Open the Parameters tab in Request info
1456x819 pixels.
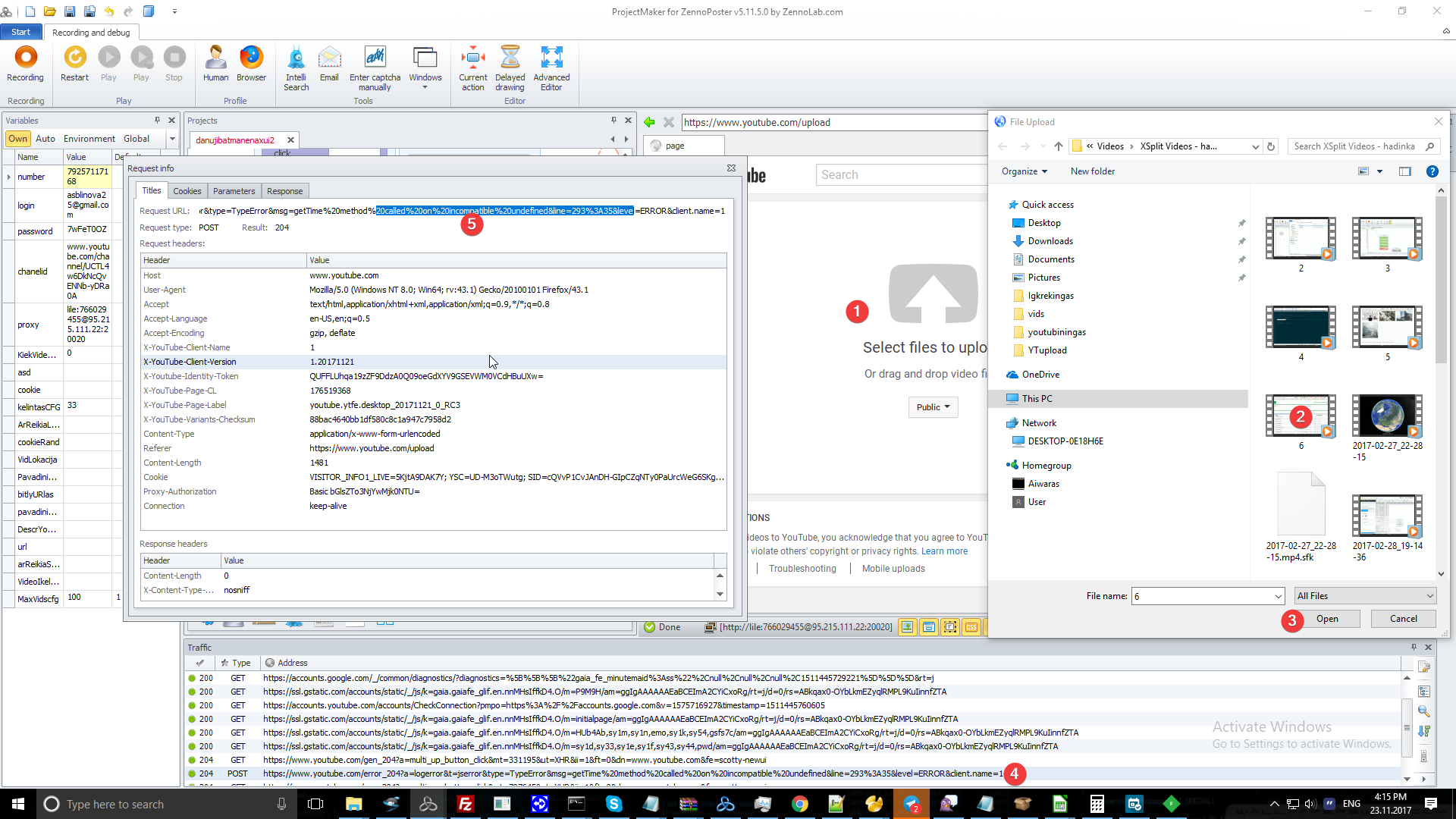coord(234,191)
